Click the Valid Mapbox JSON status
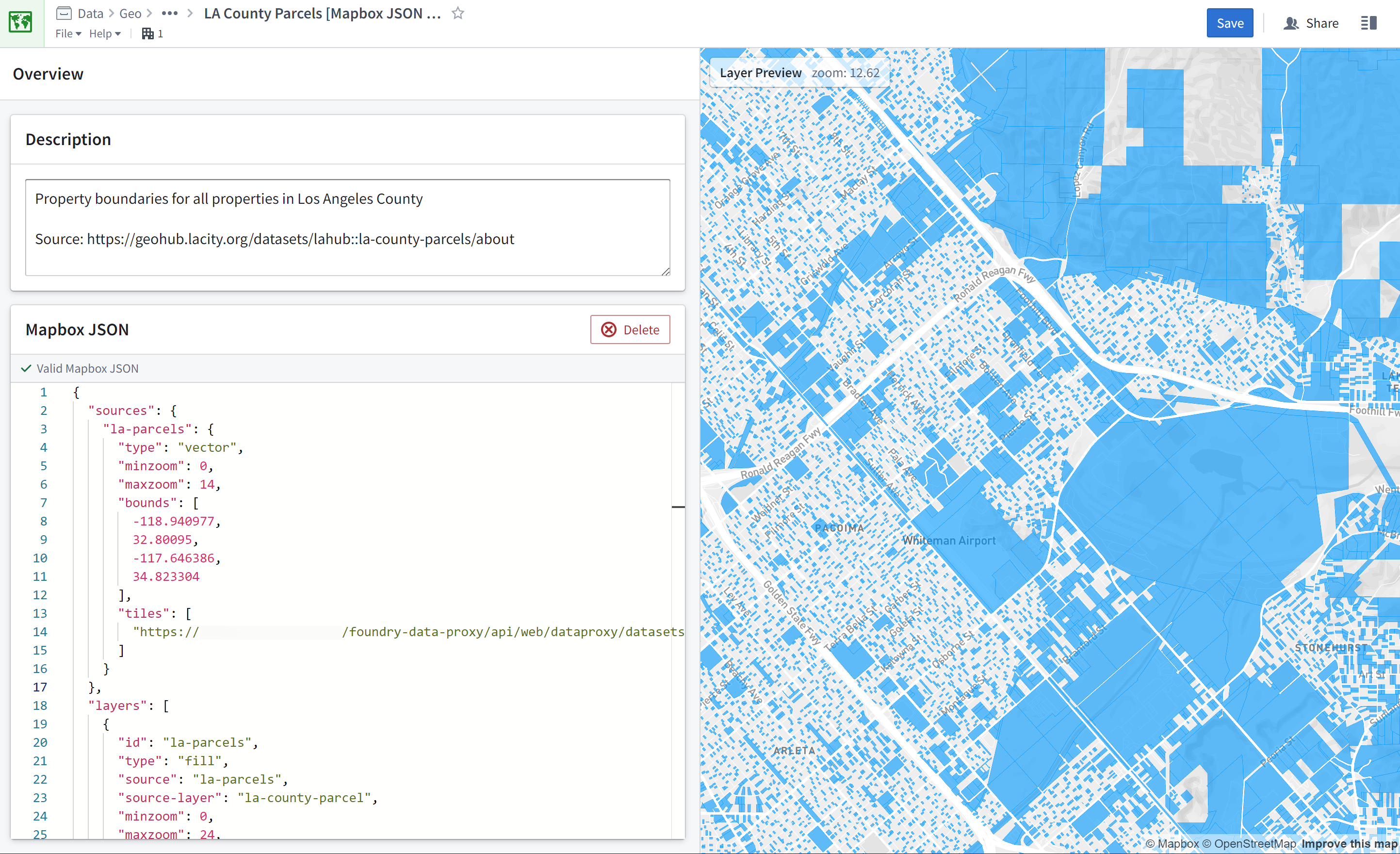 point(80,368)
